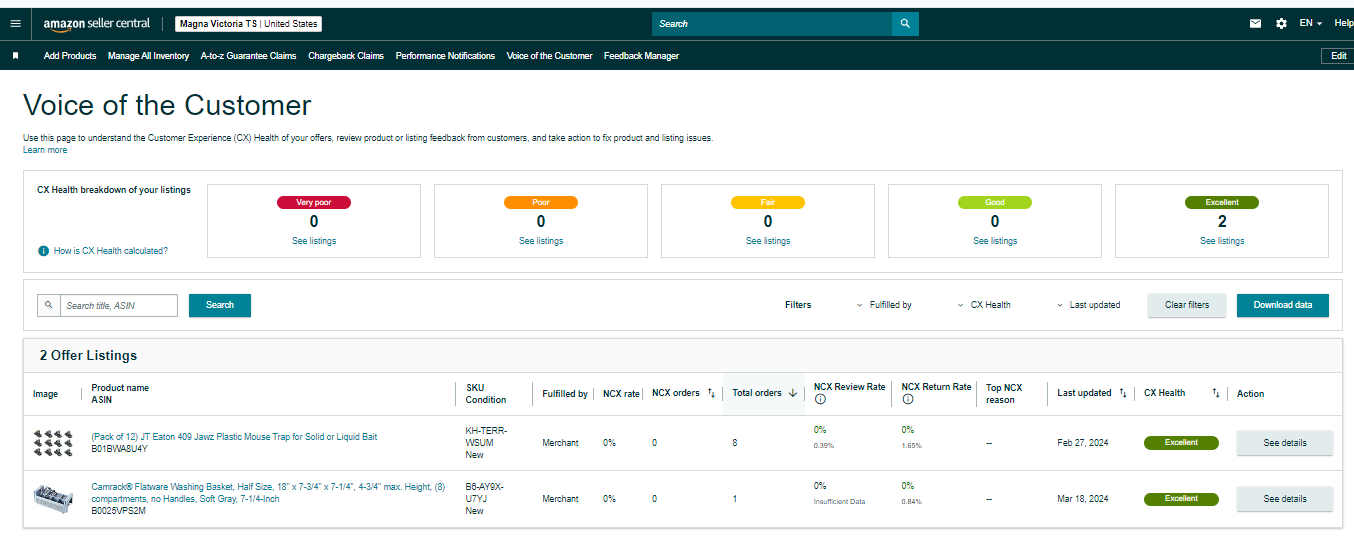Open Performance Notifications
Image resolution: width=1354 pixels, height=541 pixels.
point(445,56)
